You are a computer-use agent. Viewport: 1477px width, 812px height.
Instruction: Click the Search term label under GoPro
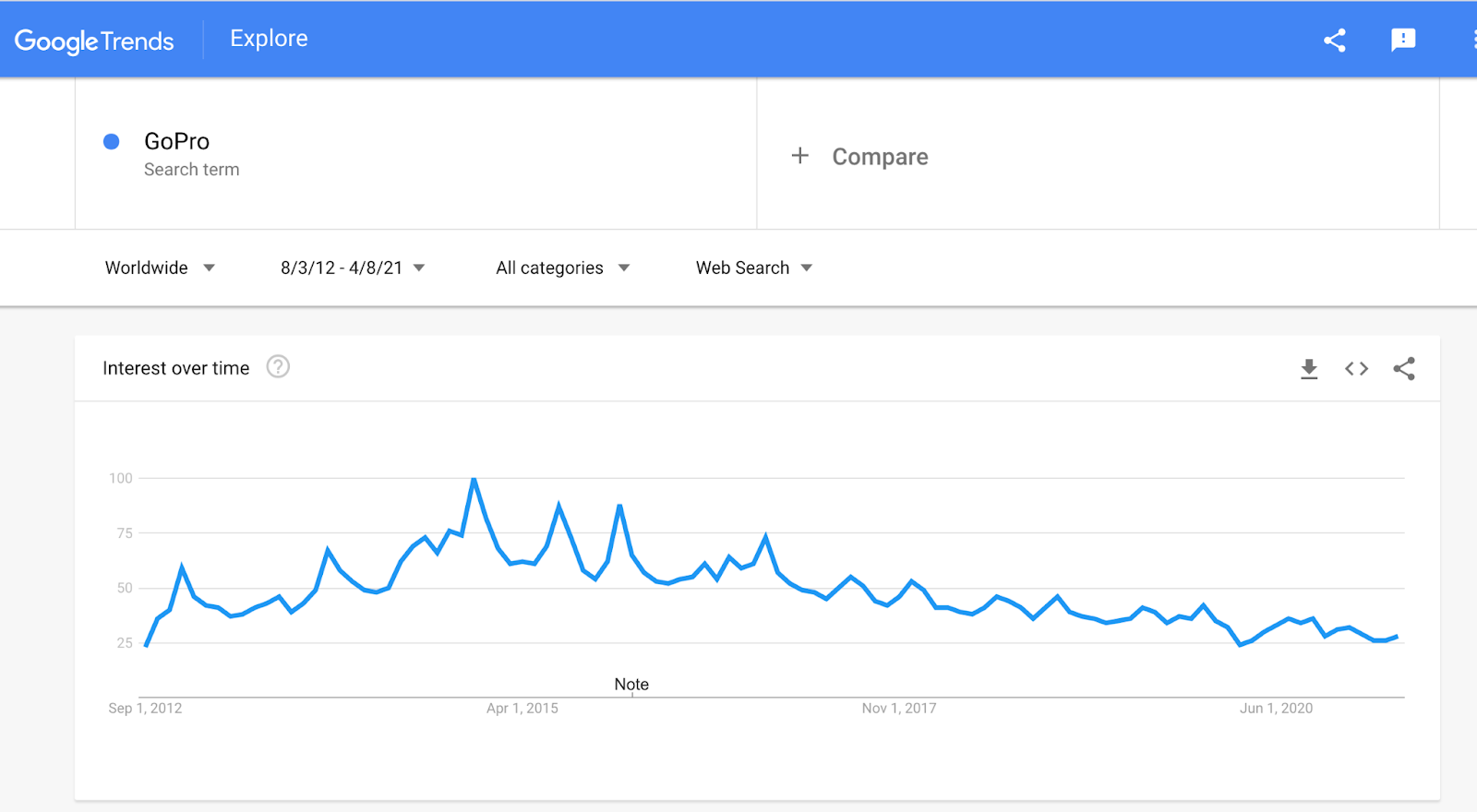pos(191,170)
